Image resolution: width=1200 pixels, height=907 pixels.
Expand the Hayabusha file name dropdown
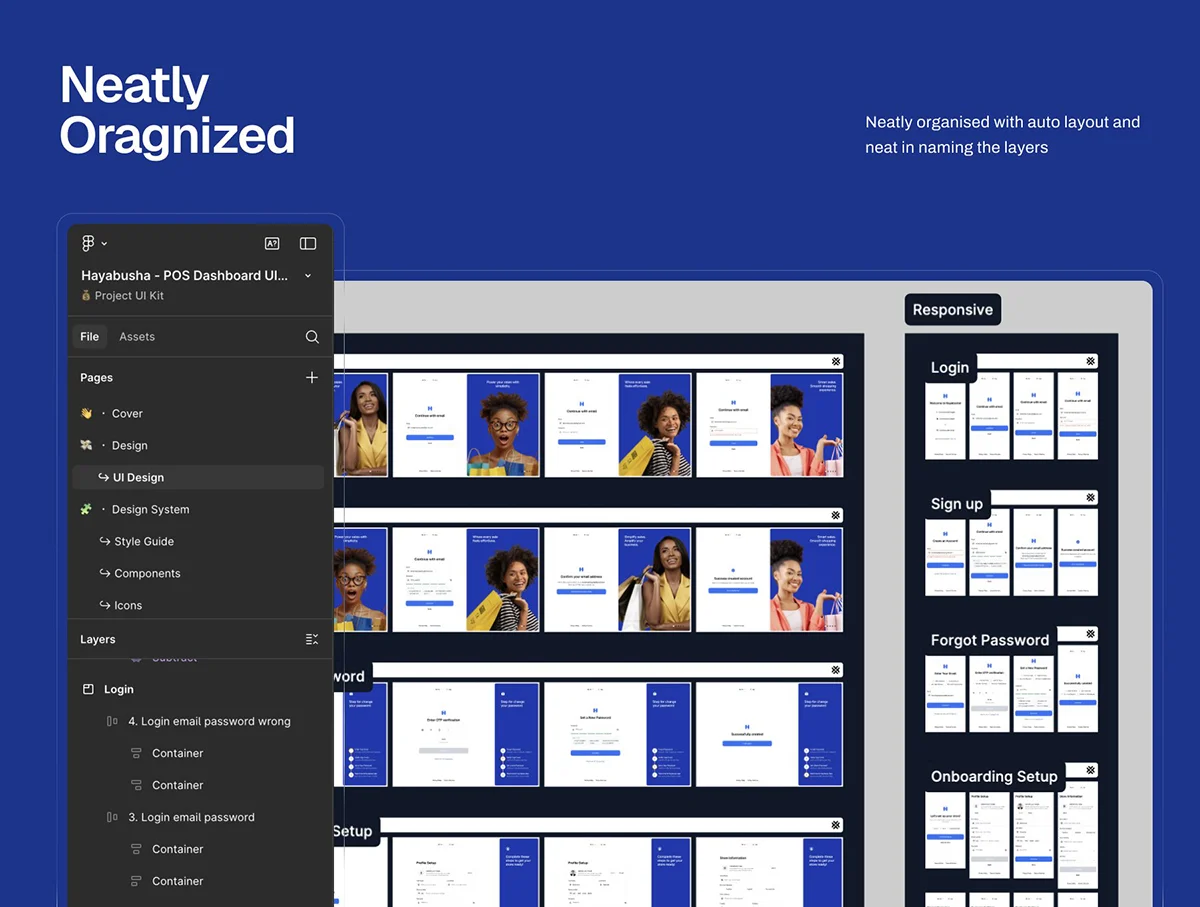point(308,275)
